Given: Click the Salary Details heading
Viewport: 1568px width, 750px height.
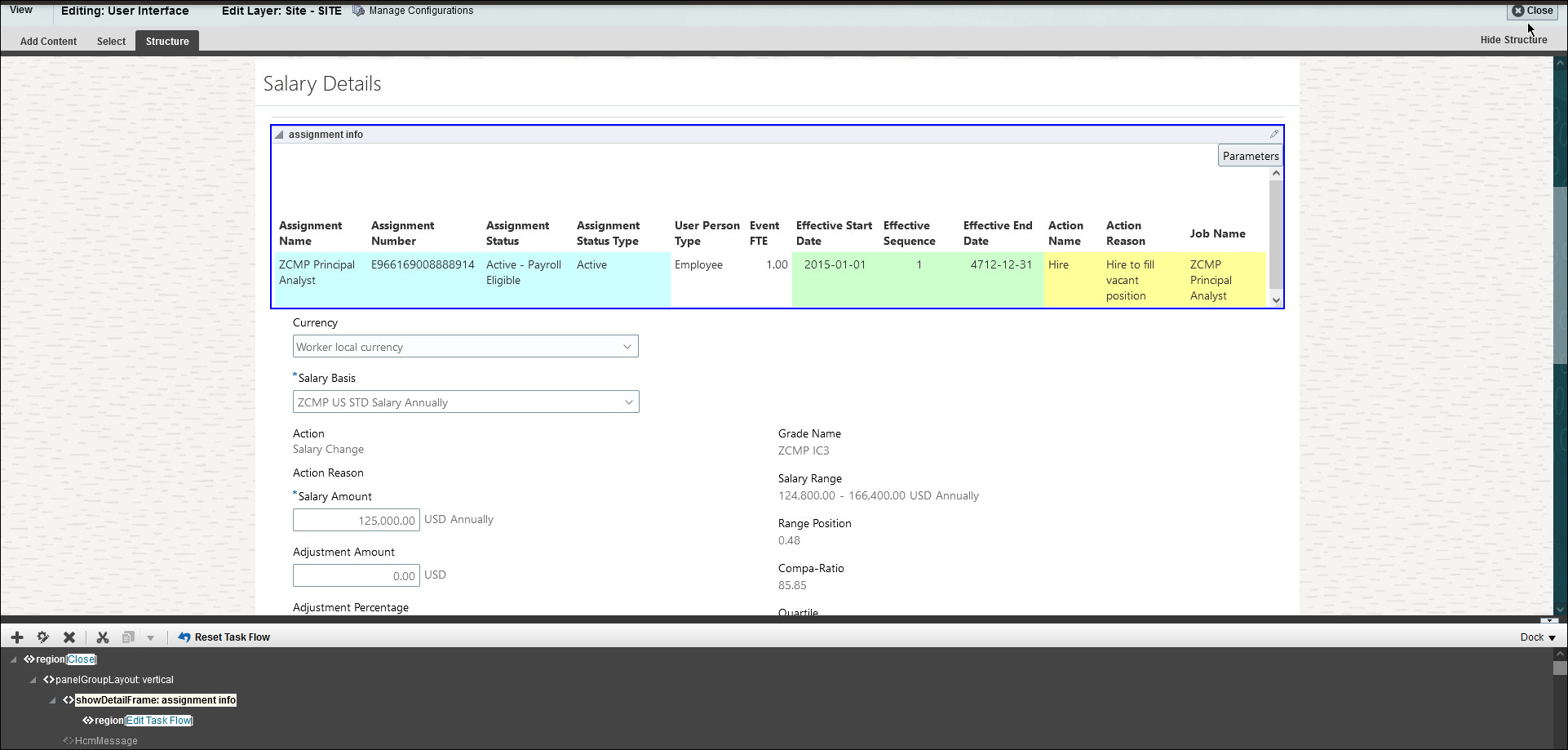Looking at the screenshot, I should 322,84.
